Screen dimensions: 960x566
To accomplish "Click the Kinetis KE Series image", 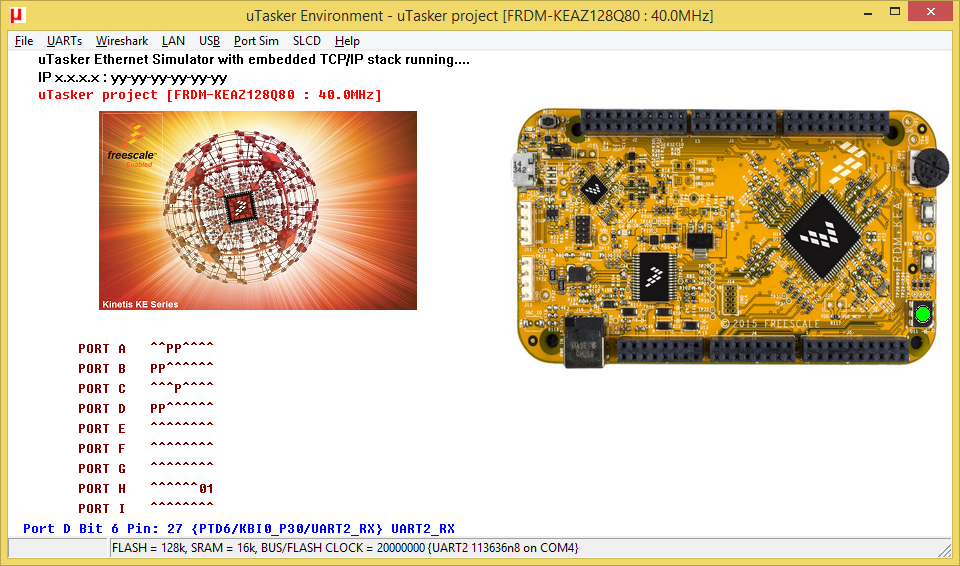I will coord(258,210).
